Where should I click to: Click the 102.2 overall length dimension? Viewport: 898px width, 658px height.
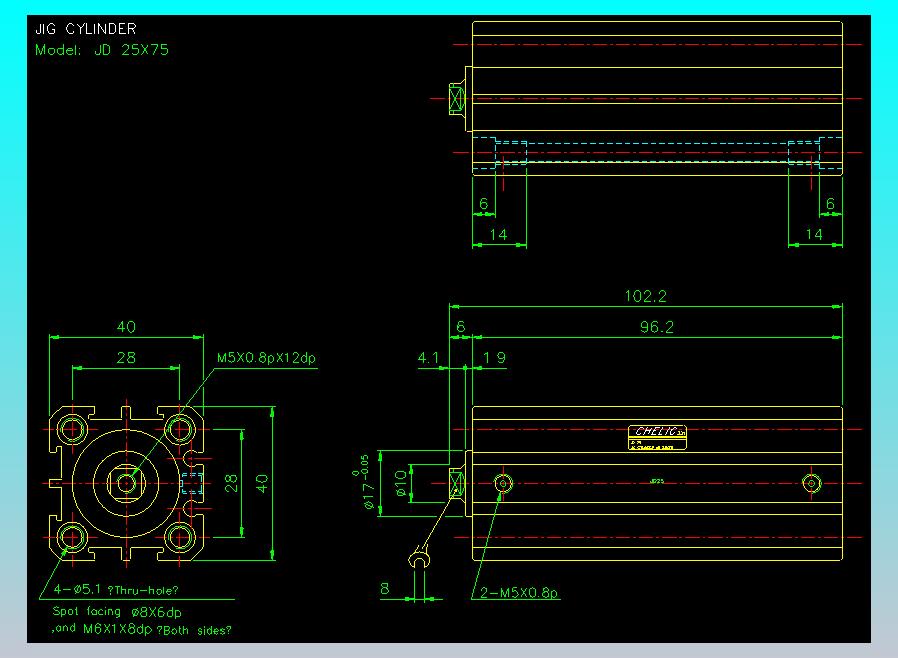(x=645, y=296)
